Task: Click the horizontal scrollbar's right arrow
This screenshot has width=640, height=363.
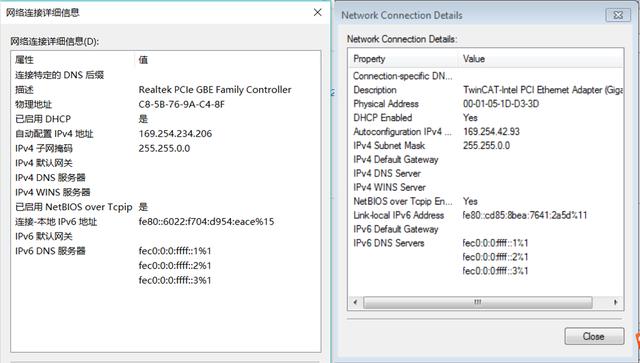Action: pos(616,303)
